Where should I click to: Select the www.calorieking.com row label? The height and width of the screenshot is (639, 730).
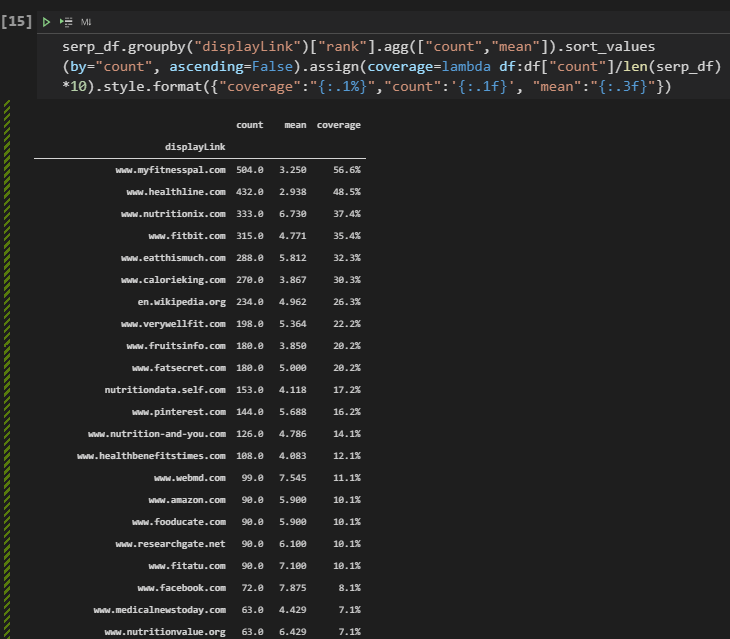click(173, 280)
